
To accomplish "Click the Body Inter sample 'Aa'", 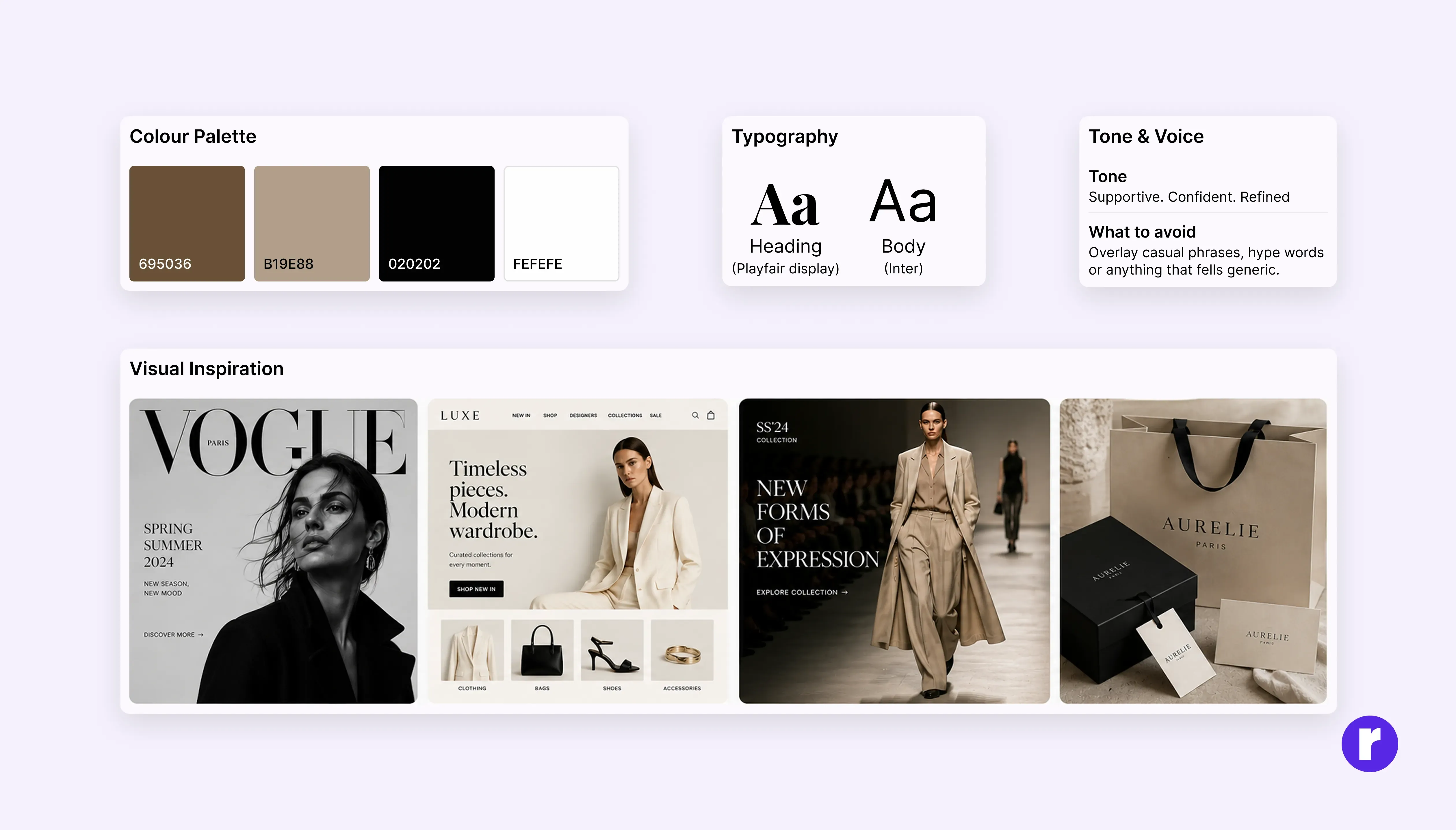I will pyautogui.click(x=903, y=201).
